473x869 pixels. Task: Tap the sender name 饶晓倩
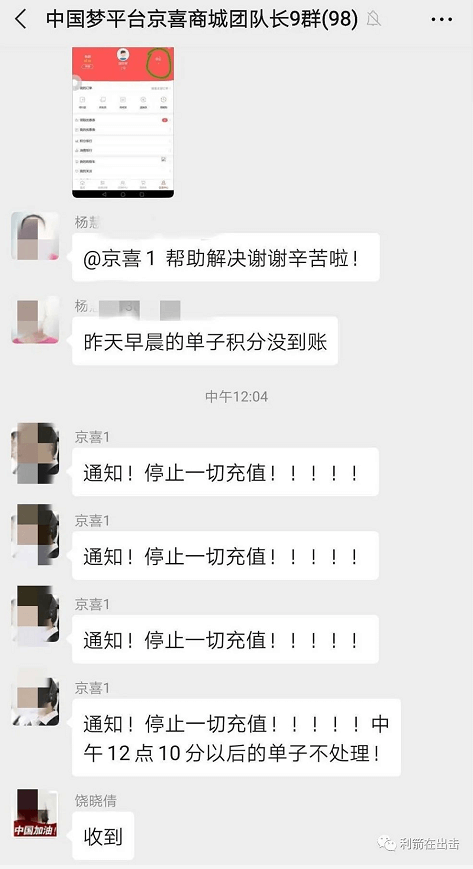coord(95,800)
